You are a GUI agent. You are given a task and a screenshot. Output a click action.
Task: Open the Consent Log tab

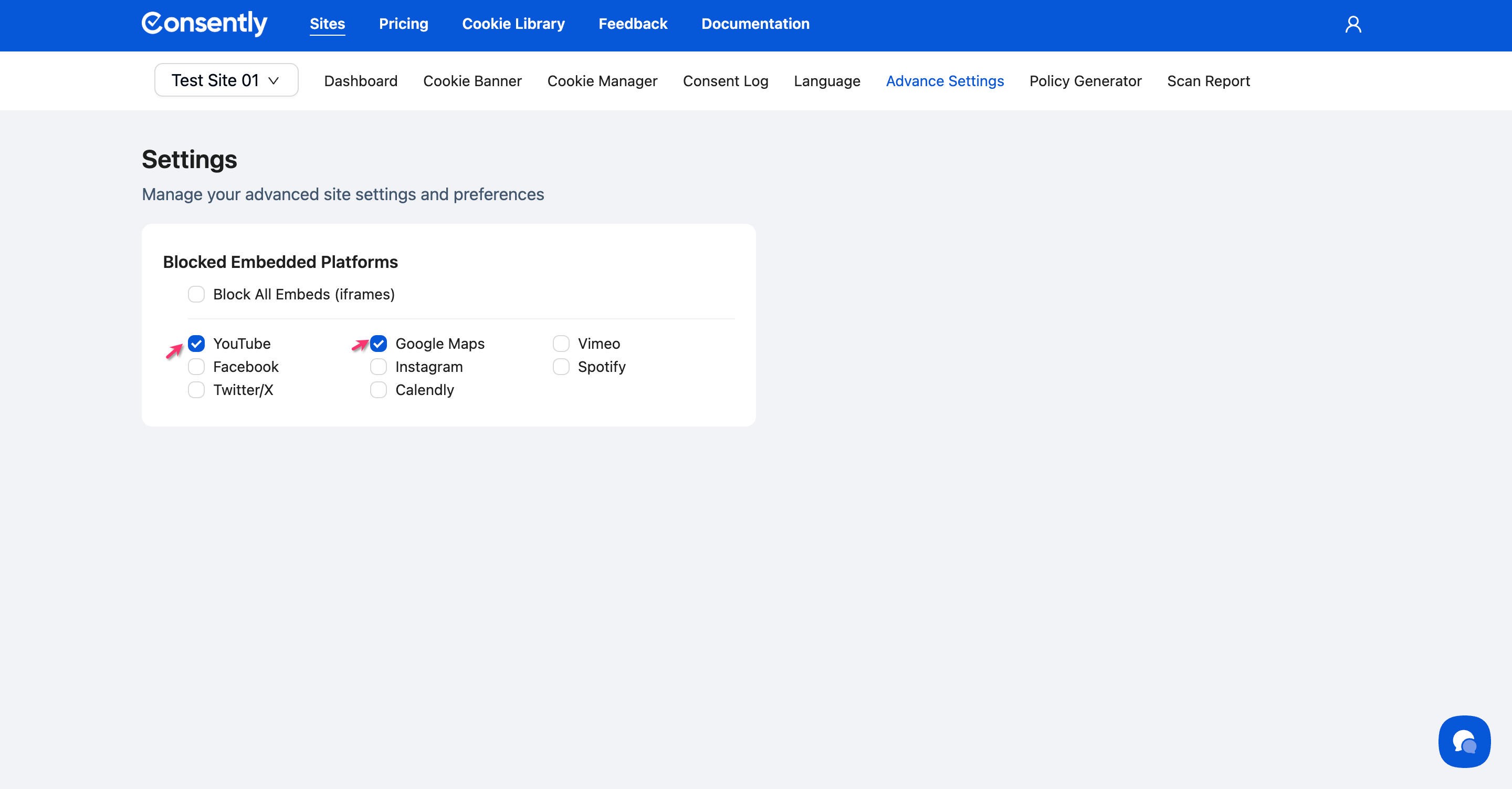tap(725, 81)
